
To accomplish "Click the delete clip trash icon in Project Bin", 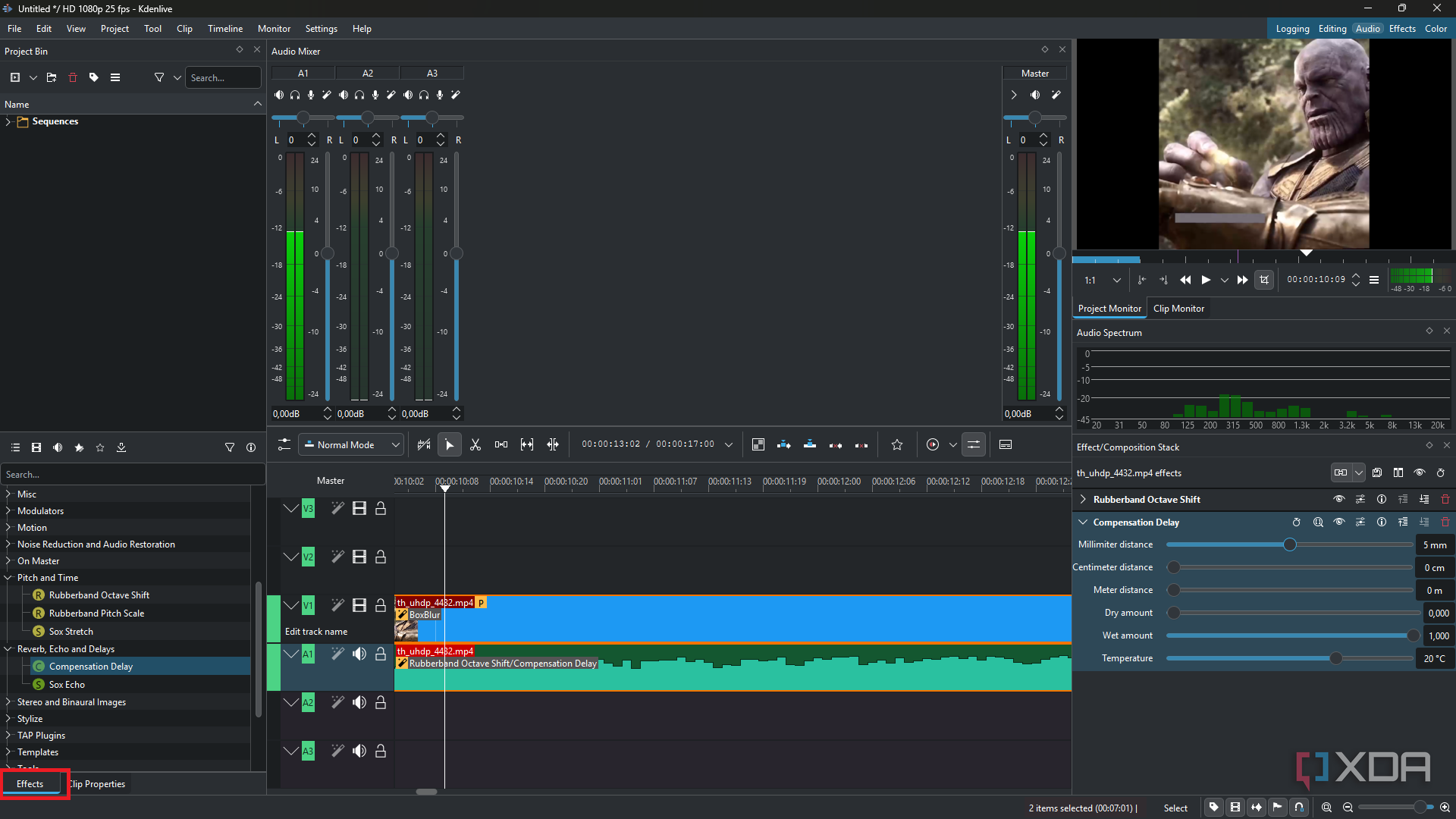I will click(x=73, y=77).
